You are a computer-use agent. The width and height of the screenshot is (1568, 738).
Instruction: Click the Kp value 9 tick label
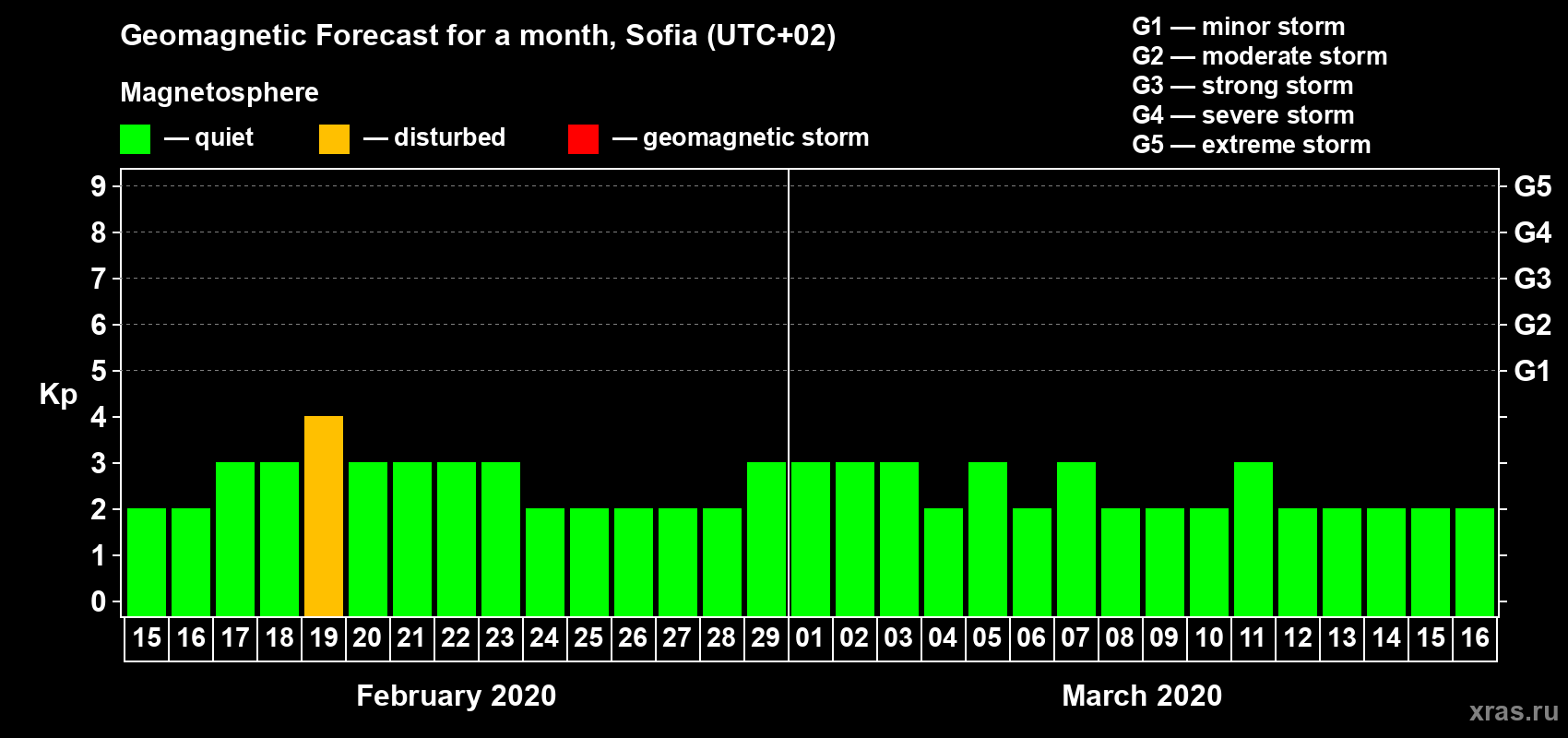click(99, 186)
